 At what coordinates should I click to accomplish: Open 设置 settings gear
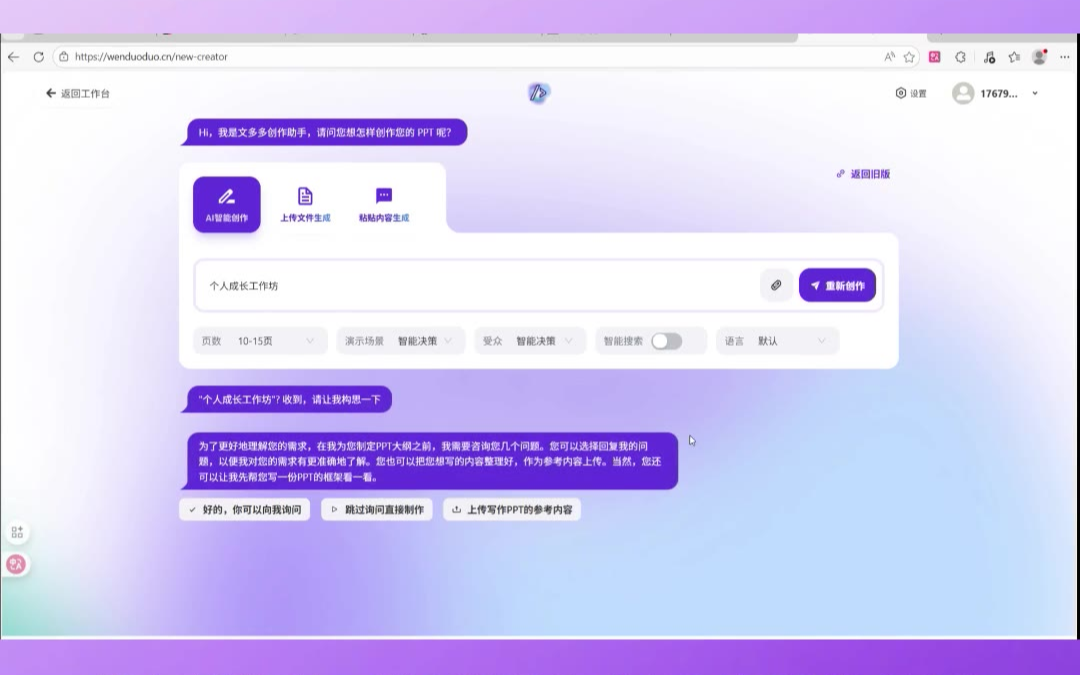pyautogui.click(x=910, y=93)
